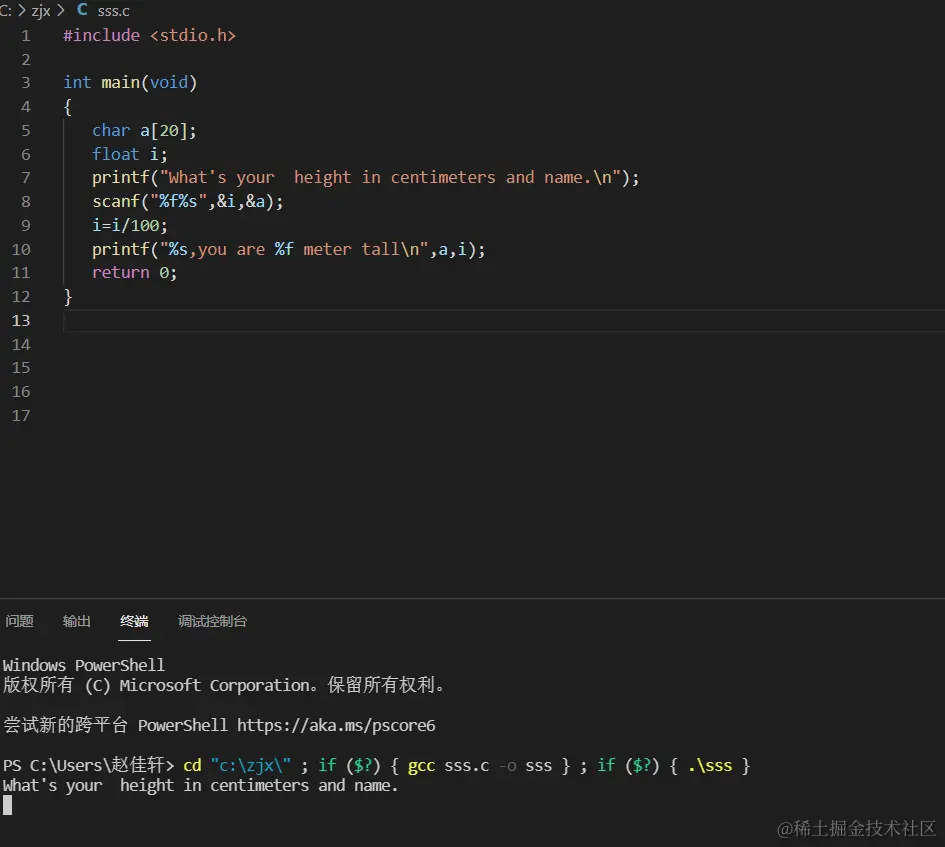Click the 'i=i/100;' statement

pos(130,225)
